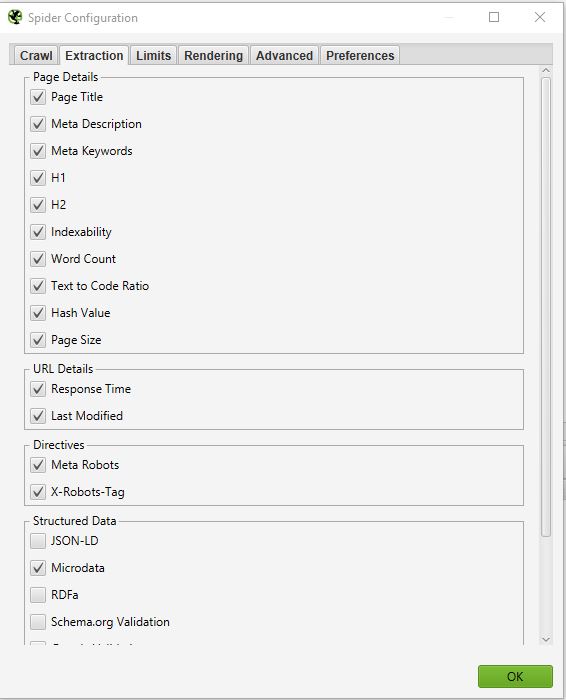Check the RDFa checkbox

tap(38, 595)
